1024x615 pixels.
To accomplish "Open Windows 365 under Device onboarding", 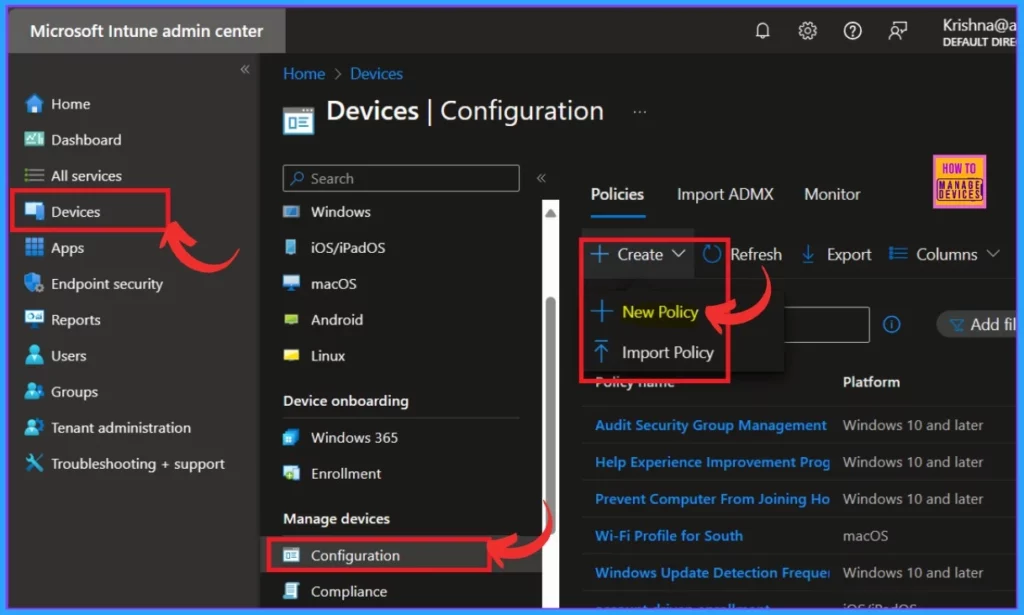I will tap(354, 437).
